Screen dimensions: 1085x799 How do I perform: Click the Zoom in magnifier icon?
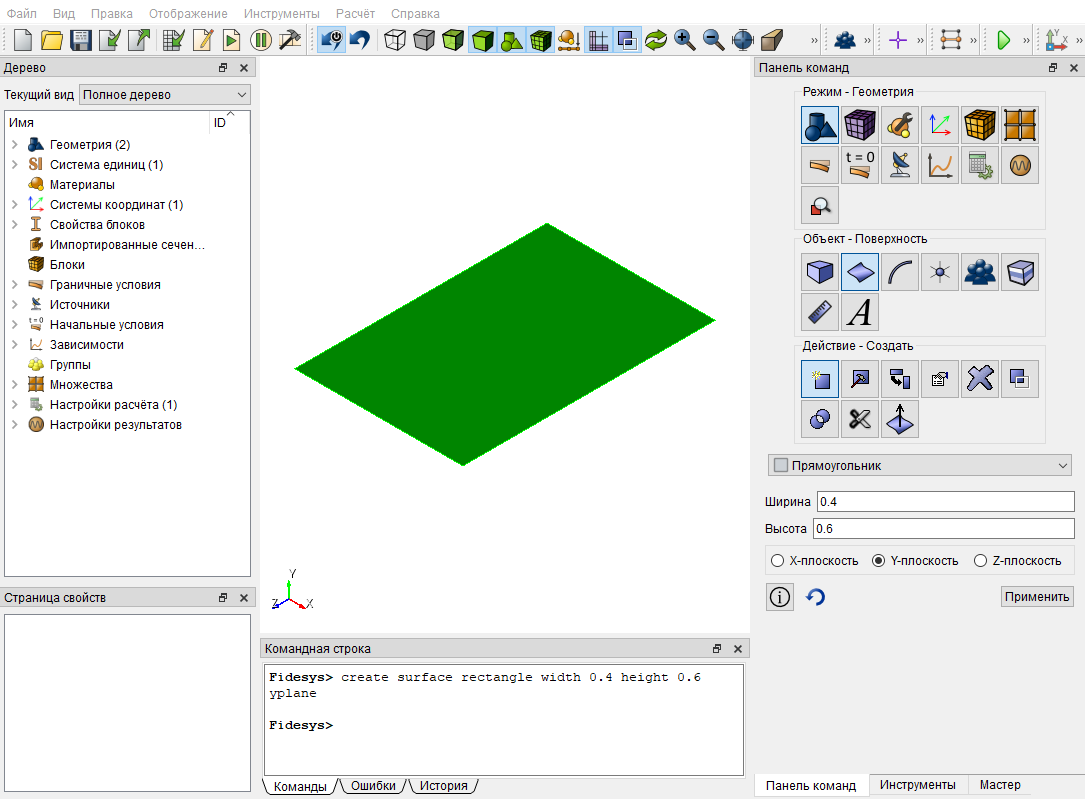point(684,40)
